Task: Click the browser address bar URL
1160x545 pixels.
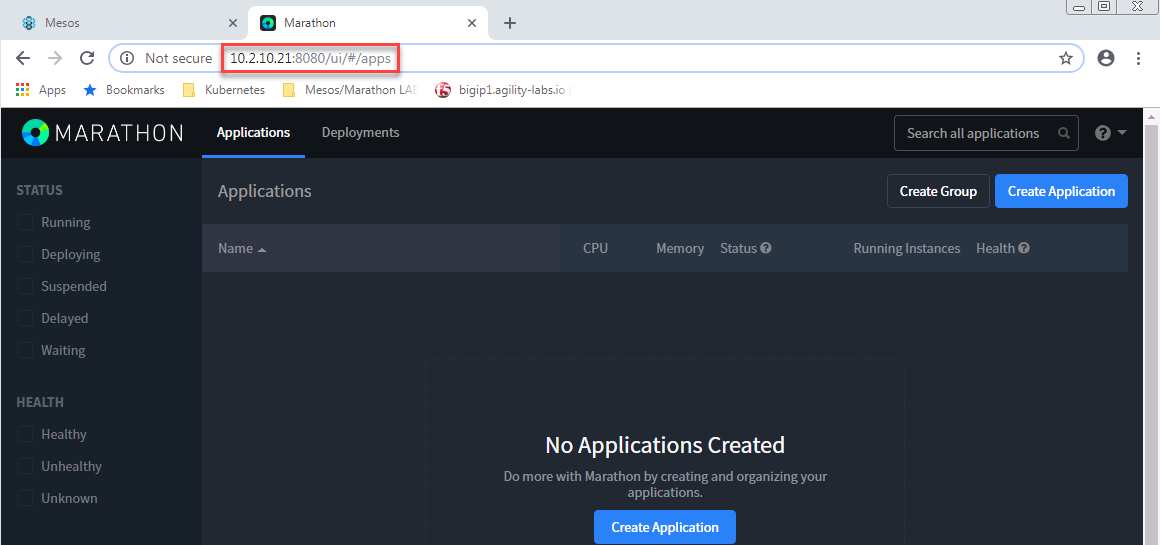Action: [x=311, y=58]
